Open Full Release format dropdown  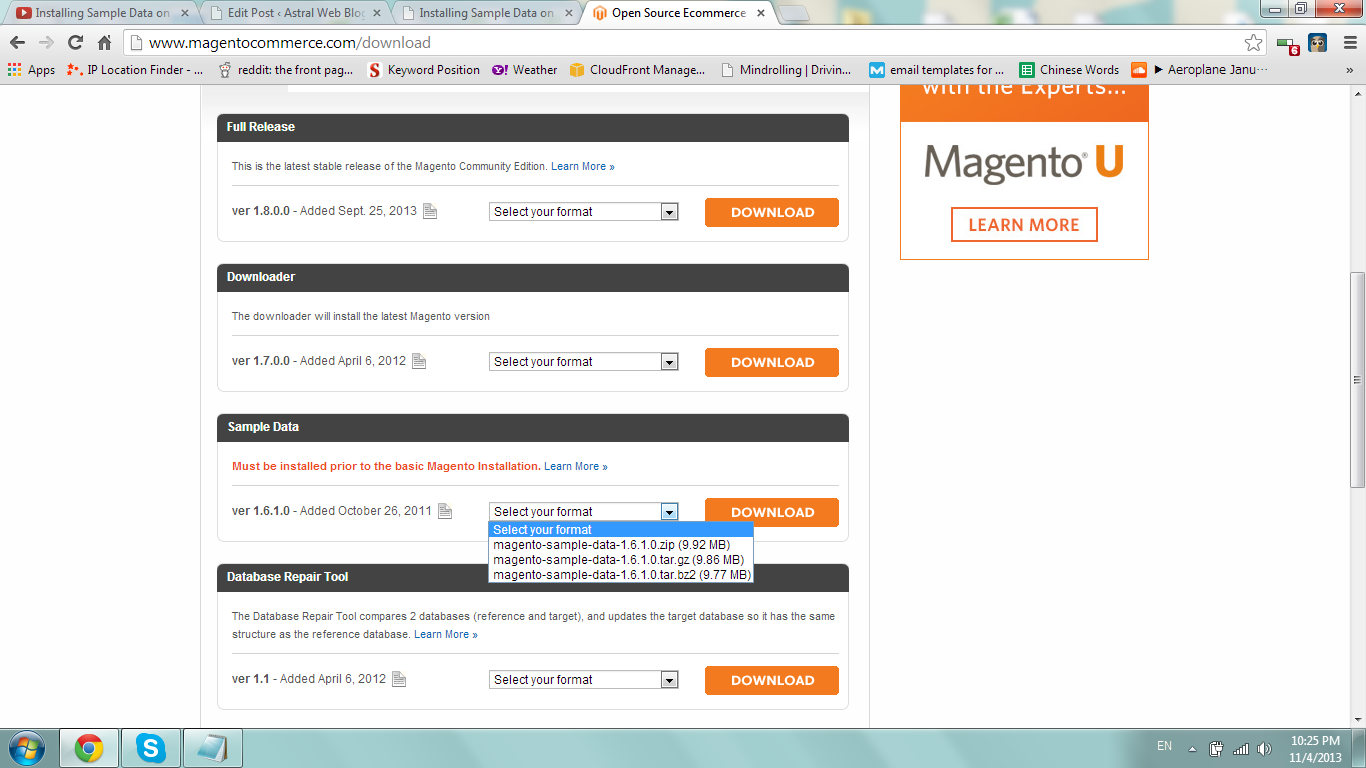point(584,212)
